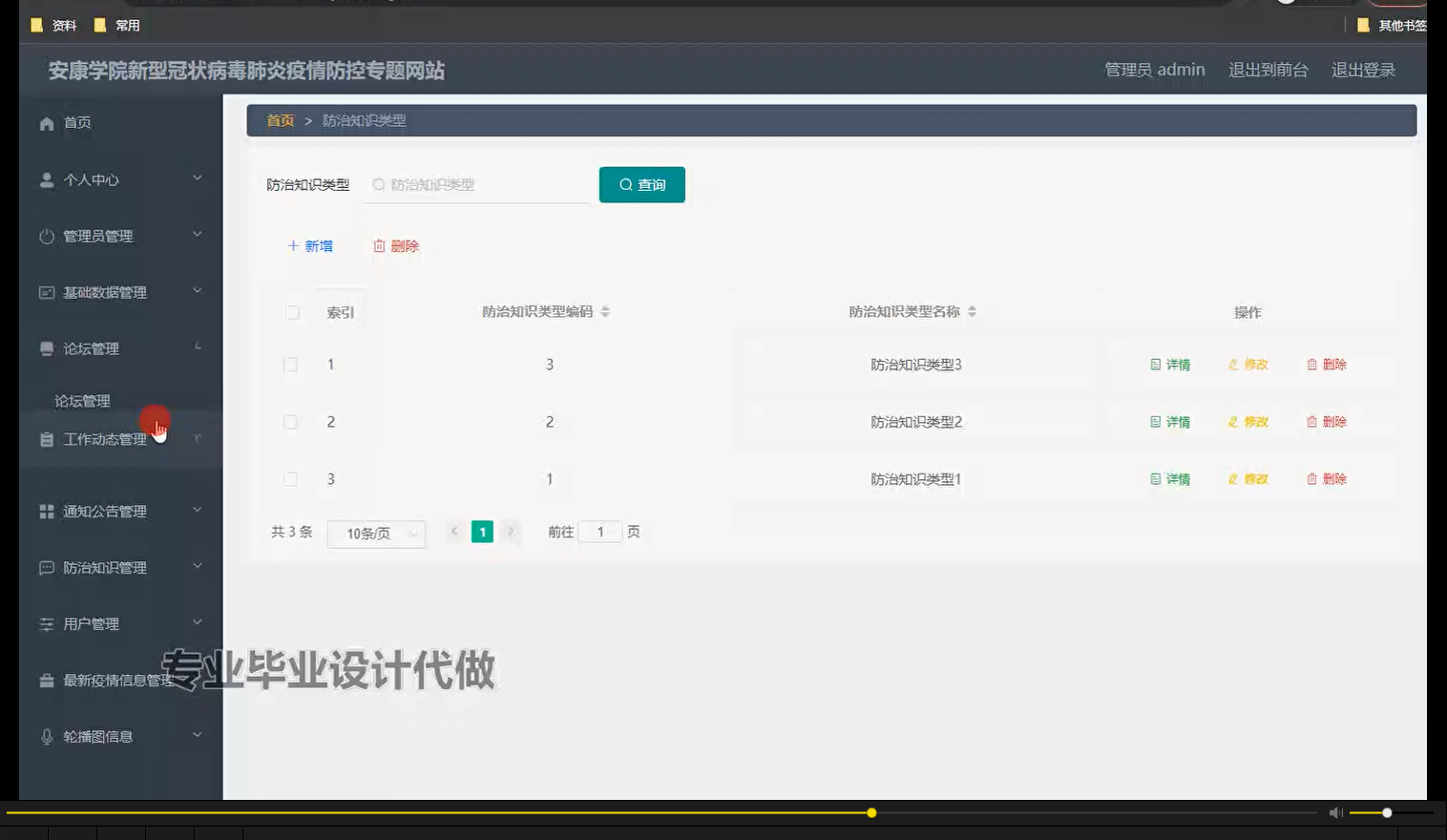Click the 新增 add button
1447x840 pixels.
point(310,245)
